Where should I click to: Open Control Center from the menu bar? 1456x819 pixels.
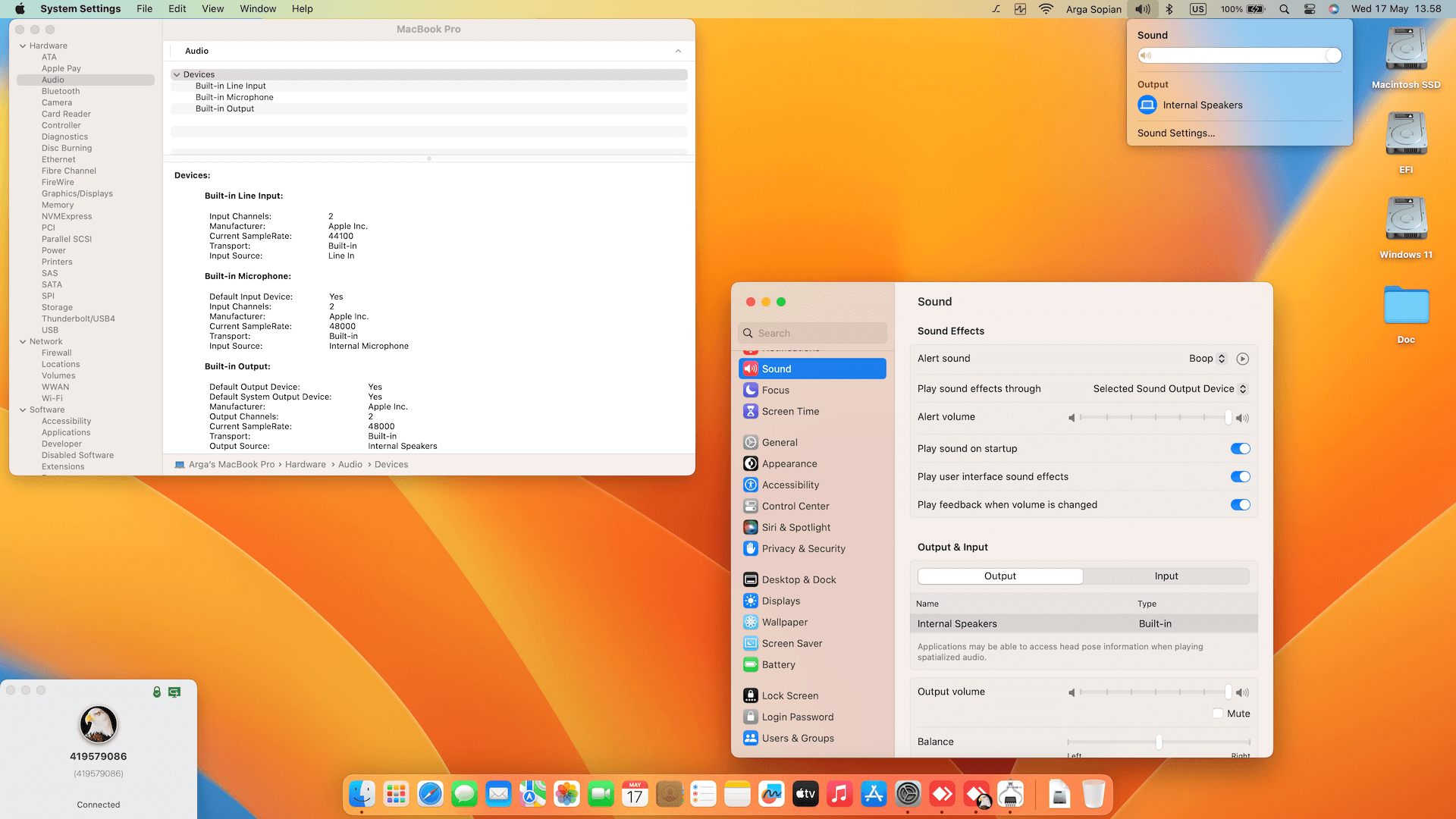[1310, 9]
